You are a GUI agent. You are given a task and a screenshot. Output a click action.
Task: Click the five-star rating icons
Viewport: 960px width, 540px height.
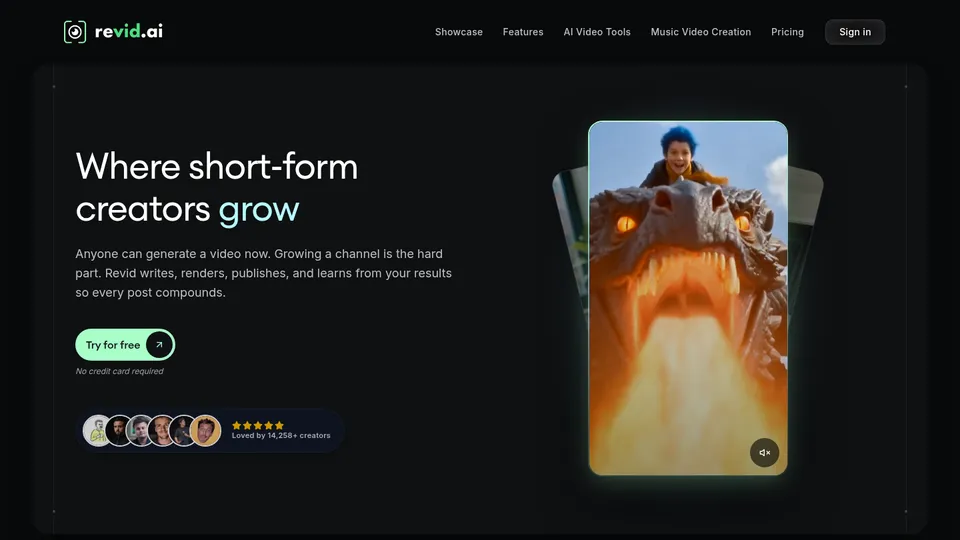pyautogui.click(x=258, y=425)
